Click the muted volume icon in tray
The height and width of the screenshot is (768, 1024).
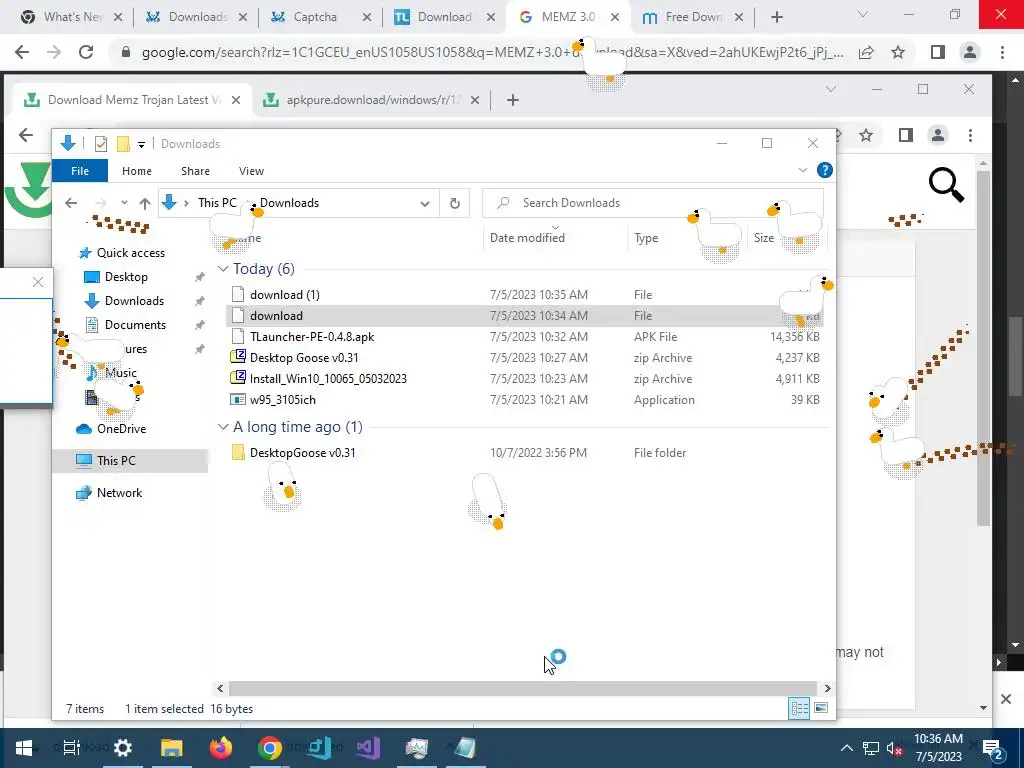coord(894,748)
